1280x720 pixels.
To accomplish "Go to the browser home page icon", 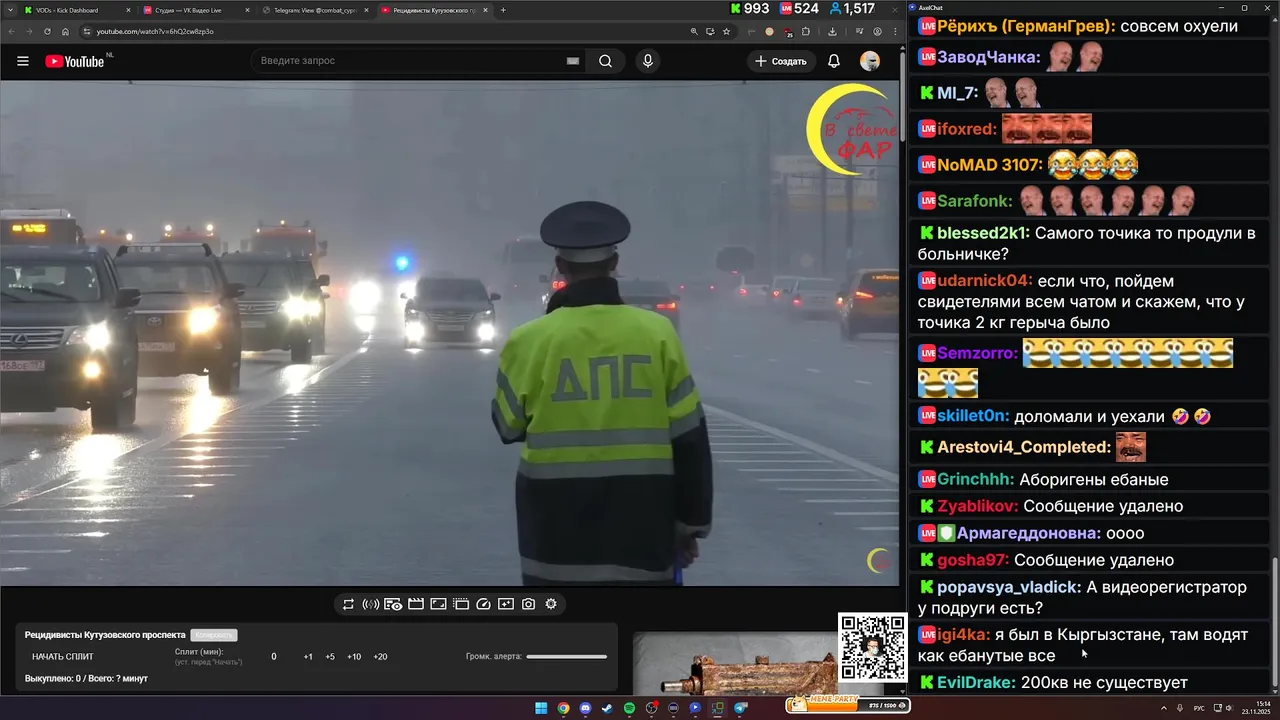I will (x=66, y=31).
